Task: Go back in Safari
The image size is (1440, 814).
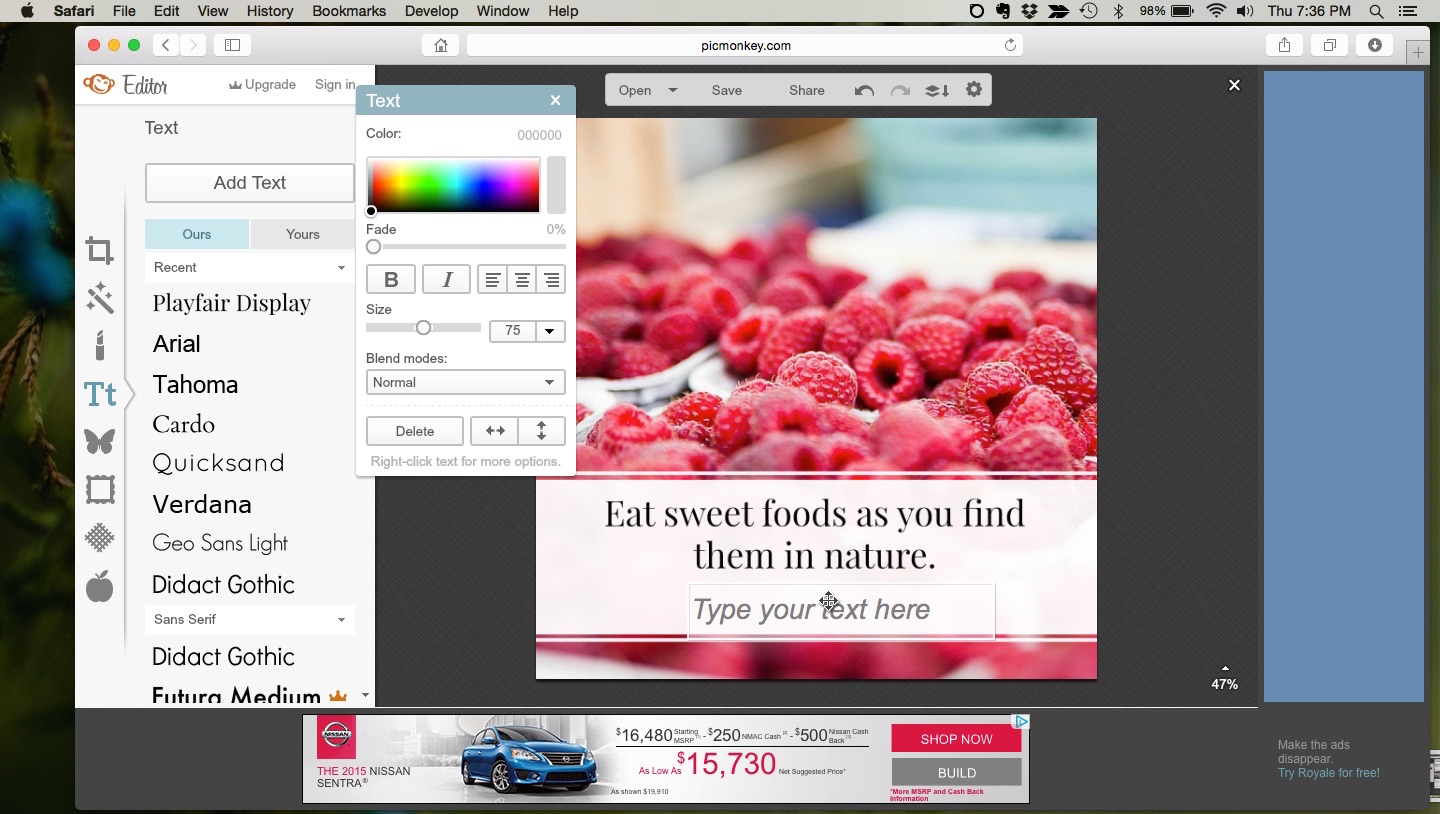Action: point(166,45)
